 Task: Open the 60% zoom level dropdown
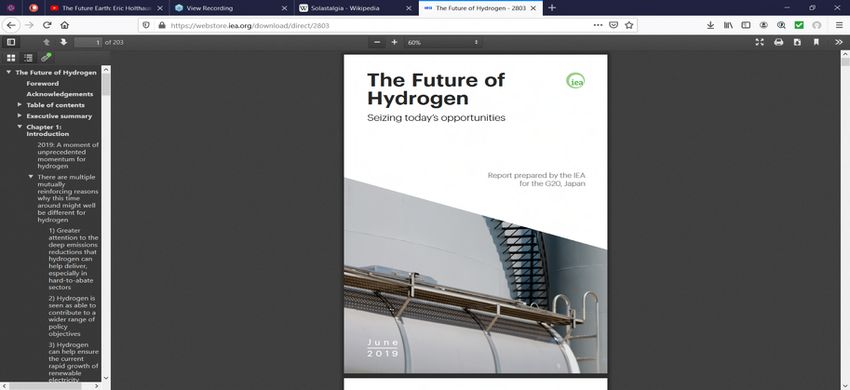(443, 42)
